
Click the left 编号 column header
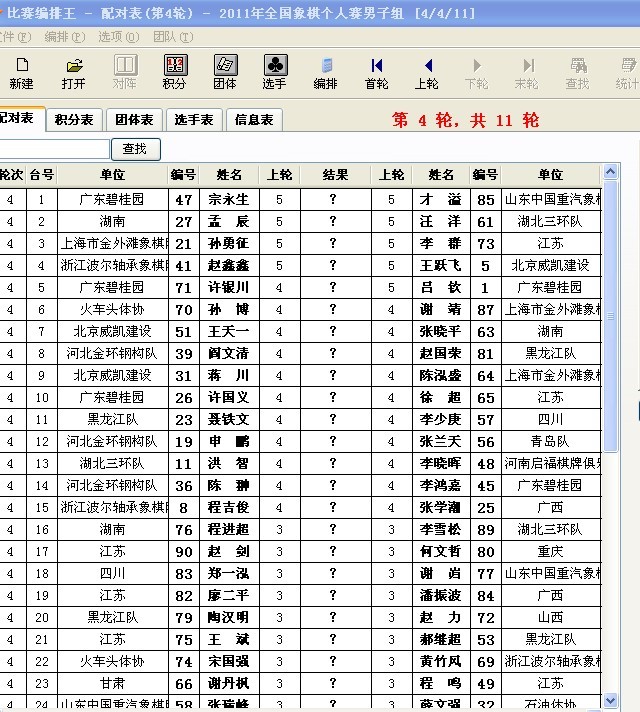184,175
